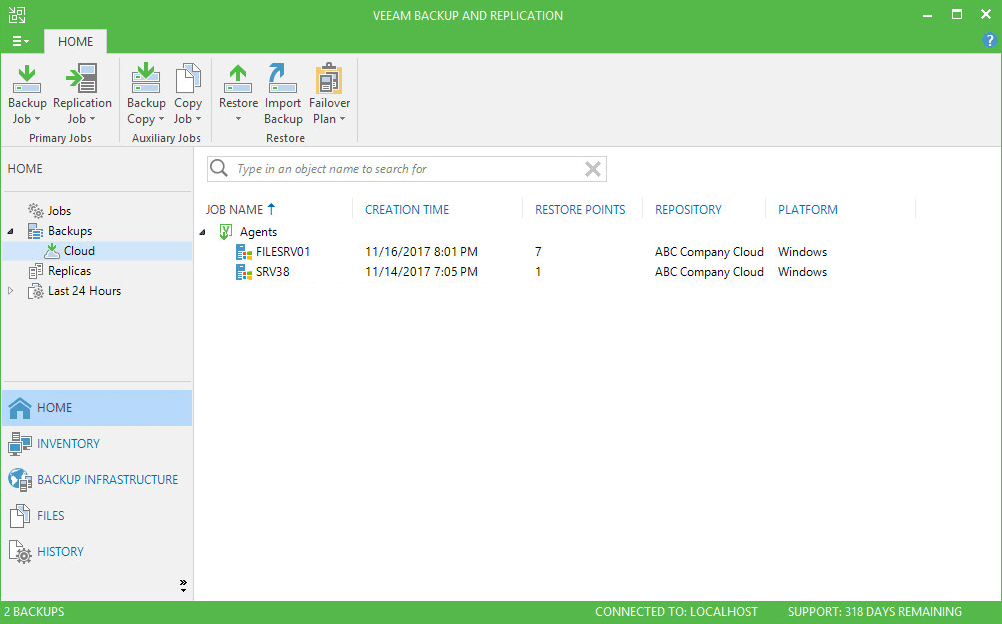The height and width of the screenshot is (624, 1002).
Task: Expand the Last 24 Hours tree node
Action: pyautogui.click(x=11, y=290)
